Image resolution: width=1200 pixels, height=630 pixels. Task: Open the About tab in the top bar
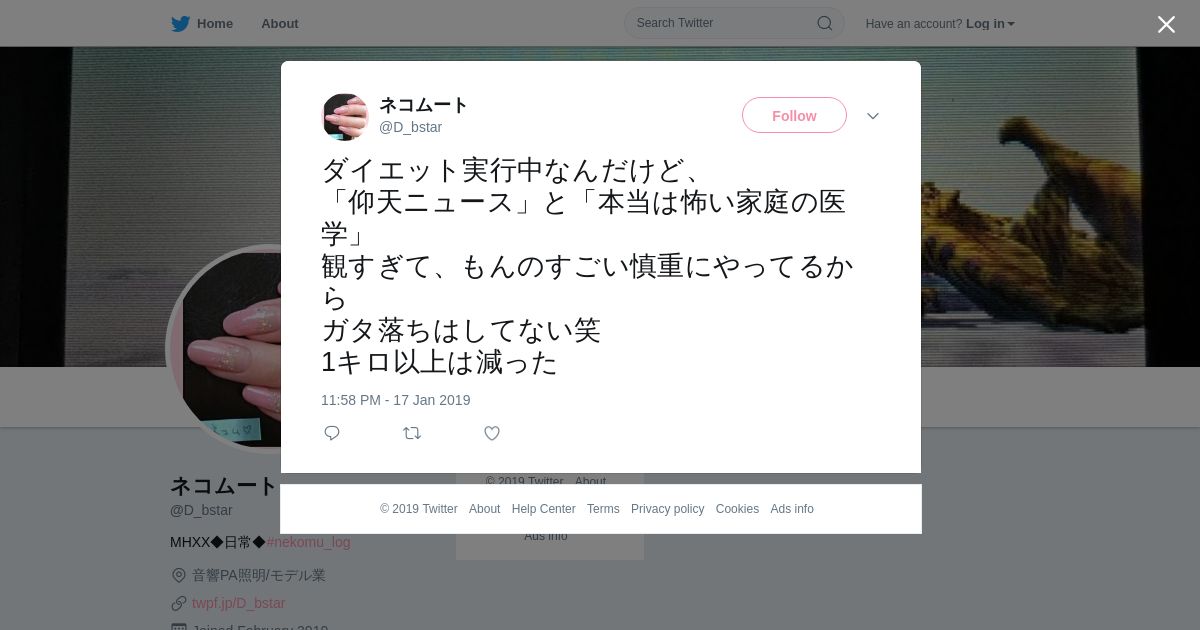[x=280, y=23]
